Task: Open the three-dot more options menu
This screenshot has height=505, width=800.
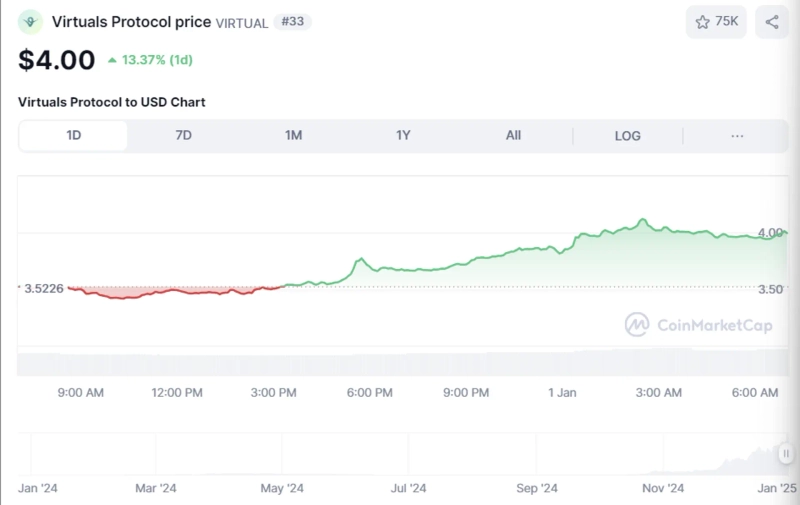Action: coord(737,136)
